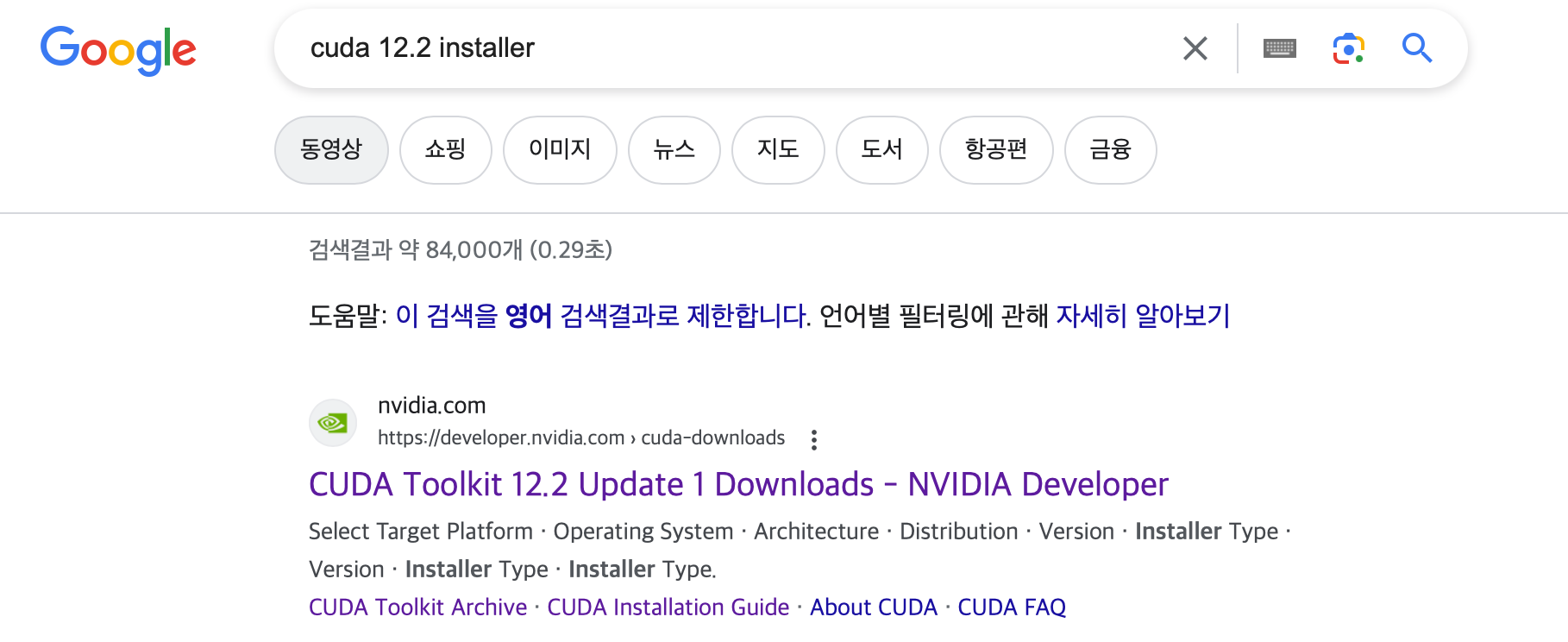Open the 자세히 알아보기 link
This screenshot has width=1568, height=642.
(x=1144, y=316)
